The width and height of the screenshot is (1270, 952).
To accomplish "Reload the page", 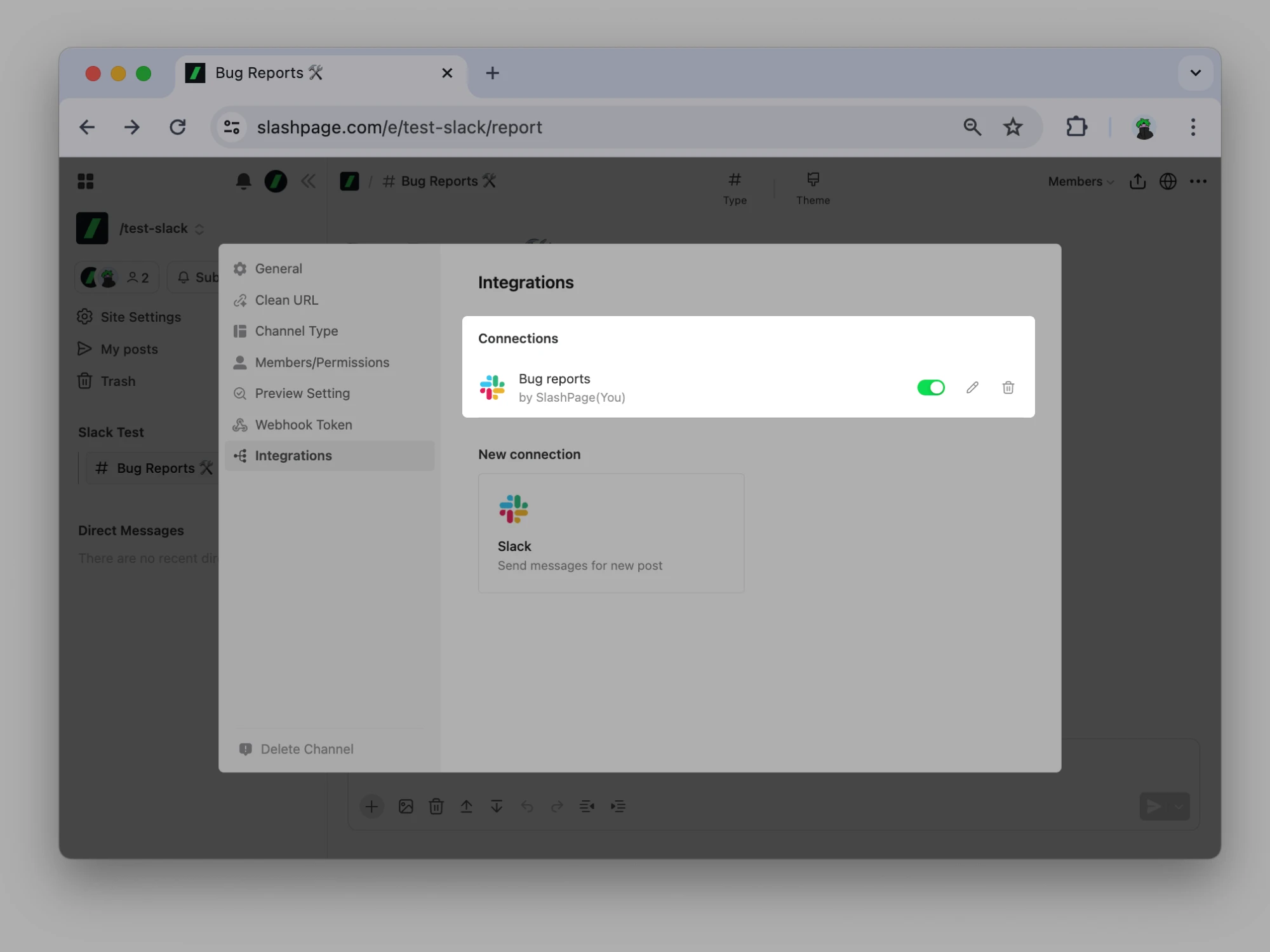I will click(178, 128).
